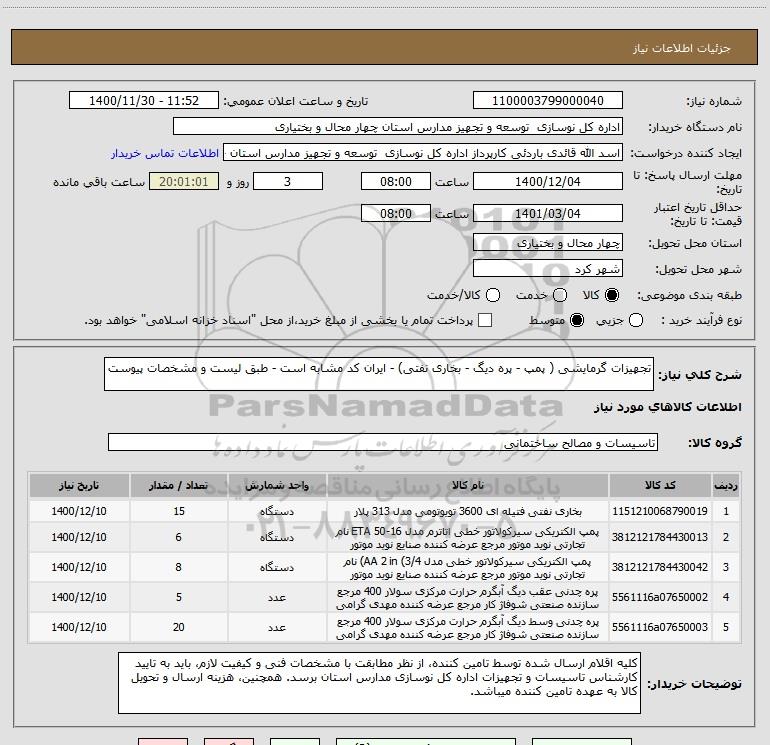Select the کالا radio button

(x=612, y=295)
